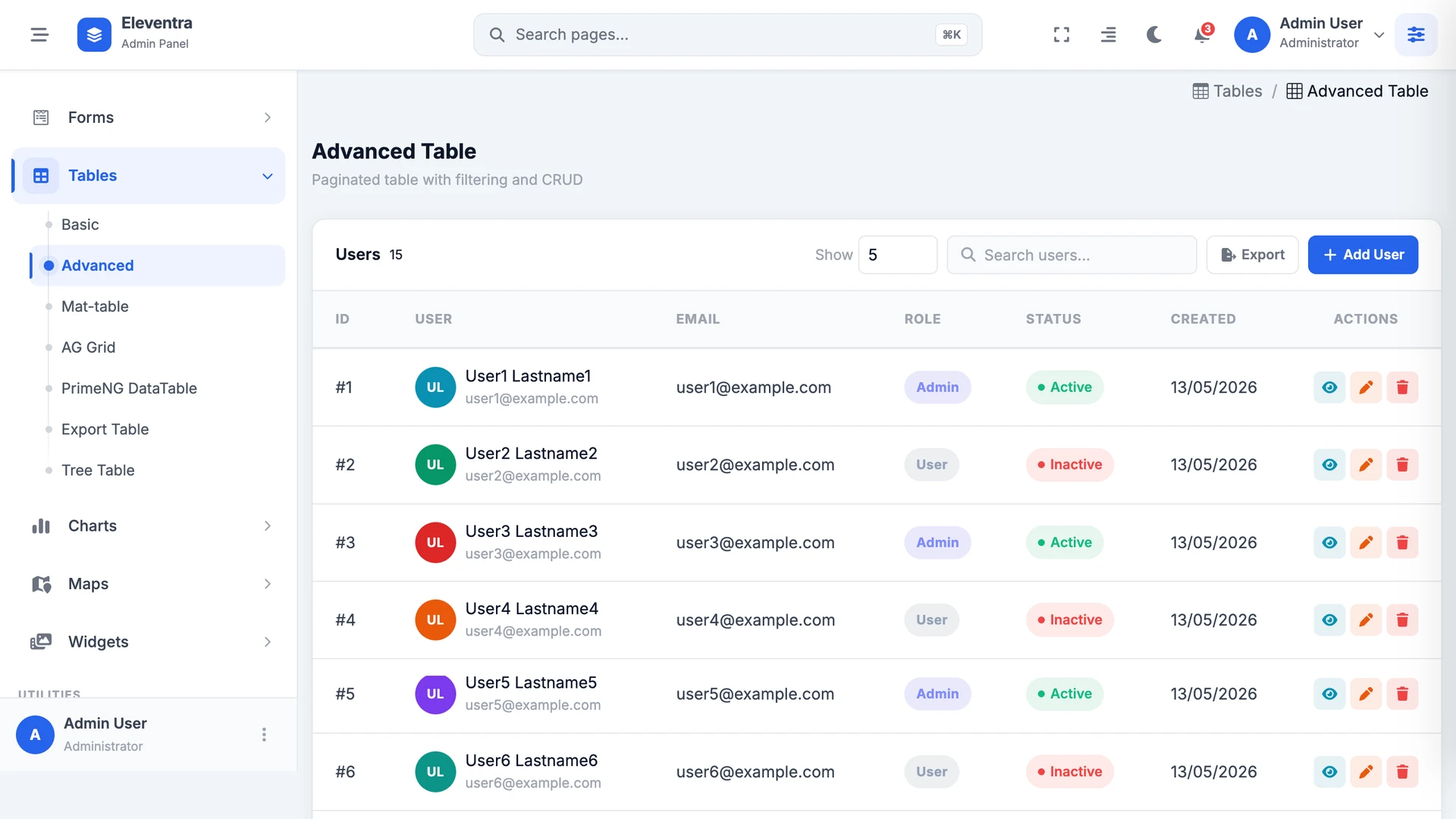1456x819 pixels.
Task: Expand the Admin User profile dropdown chevron
Action: [1379, 35]
